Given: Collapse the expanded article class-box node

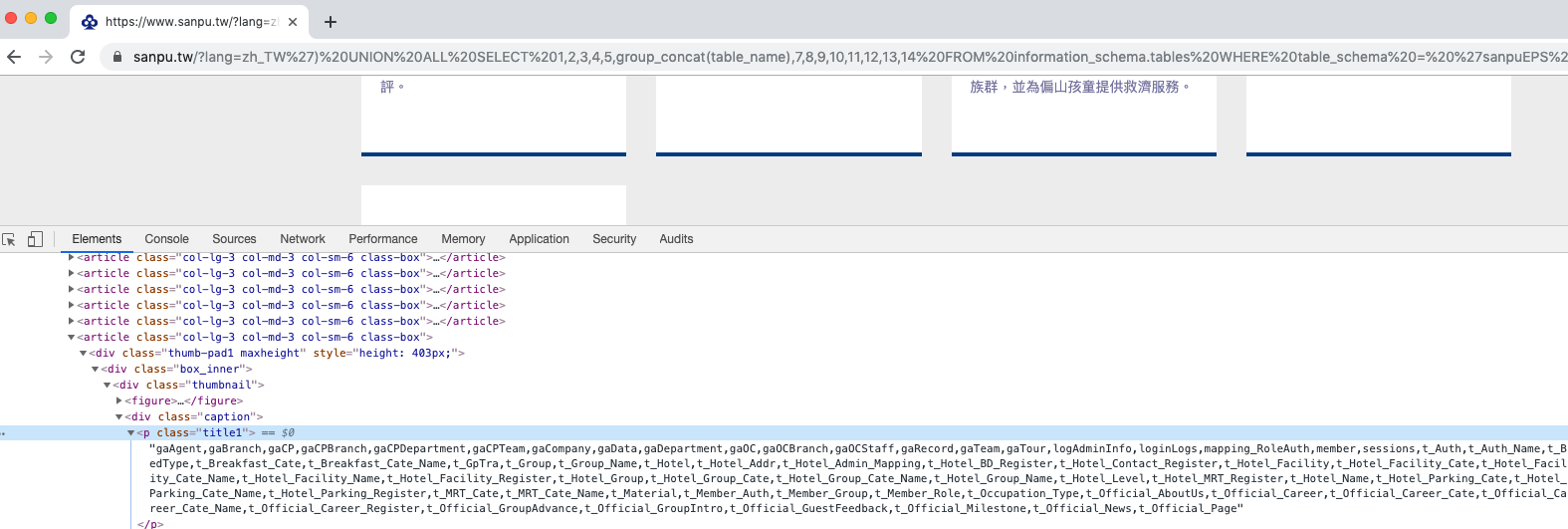Looking at the screenshot, I should pos(71,337).
